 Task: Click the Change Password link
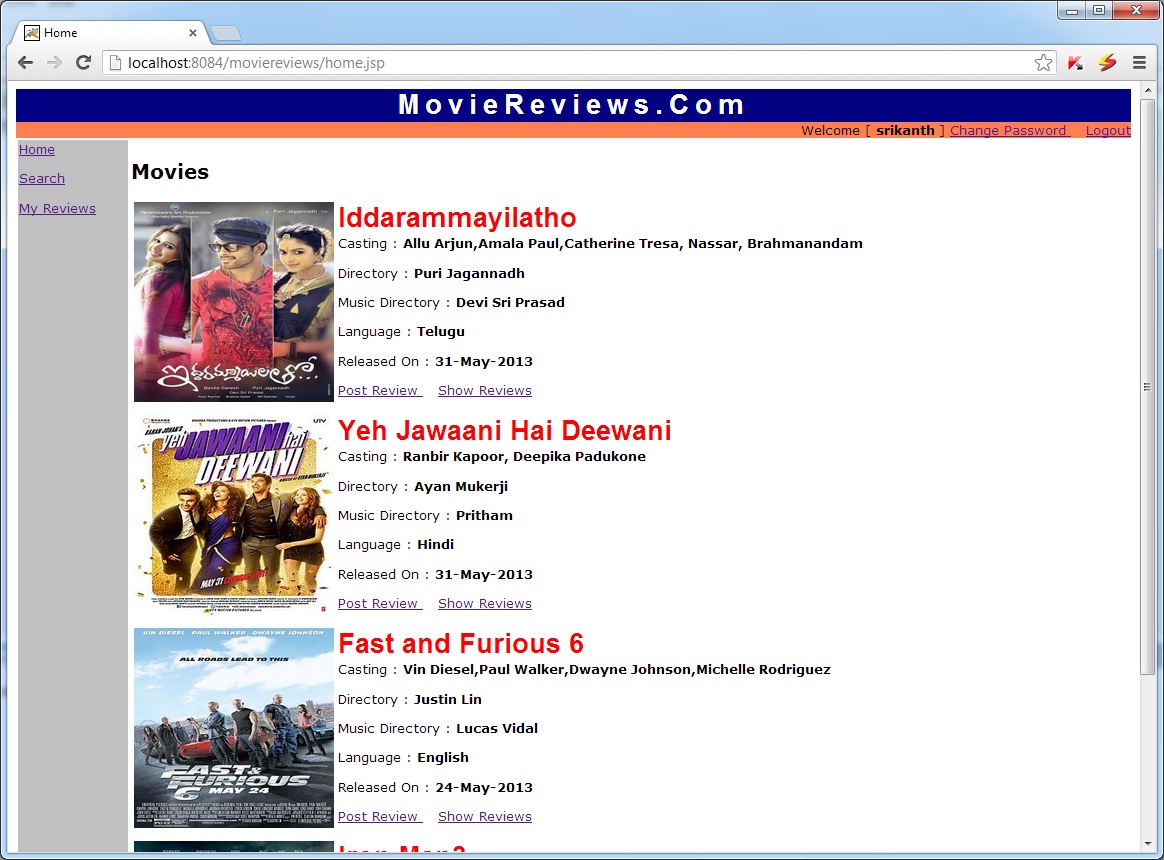coord(1010,130)
